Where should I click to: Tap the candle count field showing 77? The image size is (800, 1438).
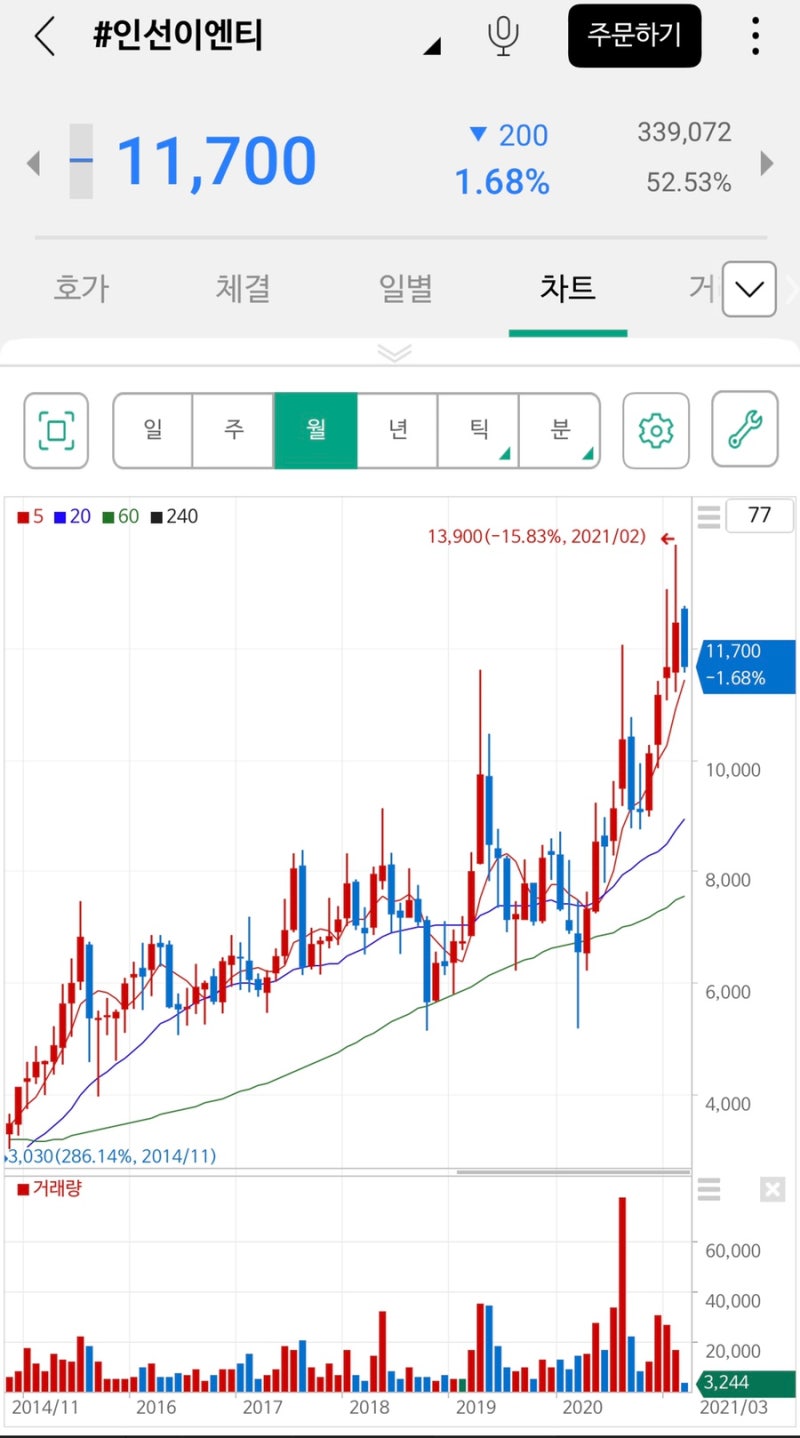point(760,515)
